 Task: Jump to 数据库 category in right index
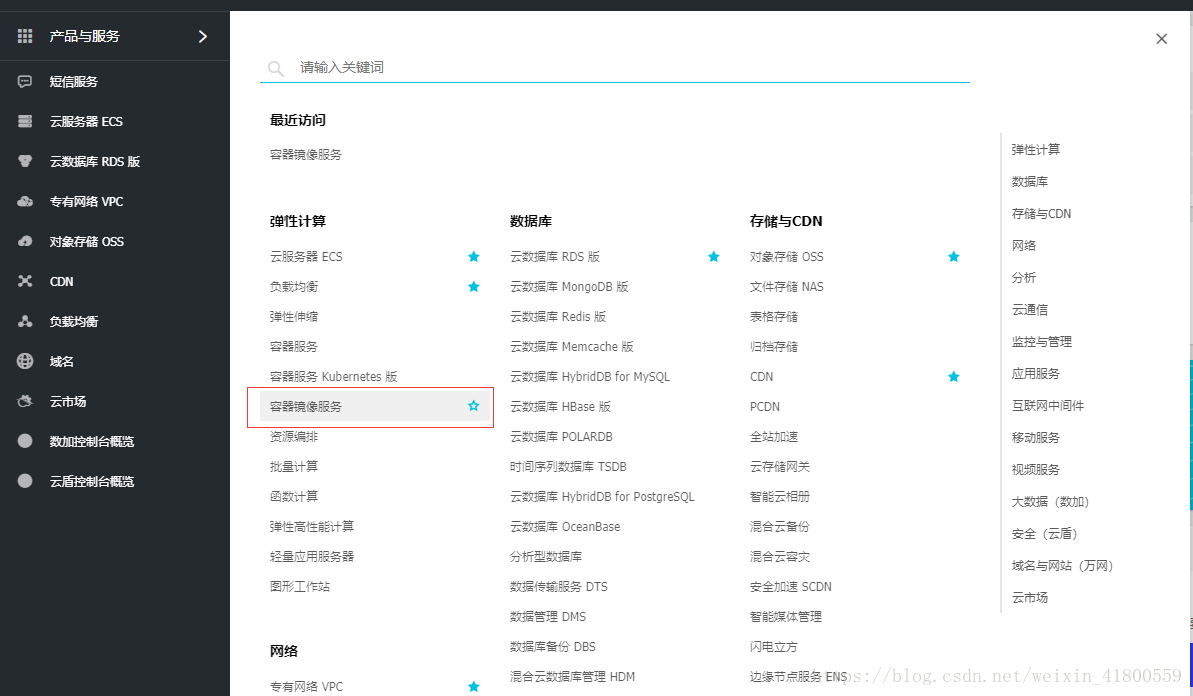pyautogui.click(x=1029, y=182)
